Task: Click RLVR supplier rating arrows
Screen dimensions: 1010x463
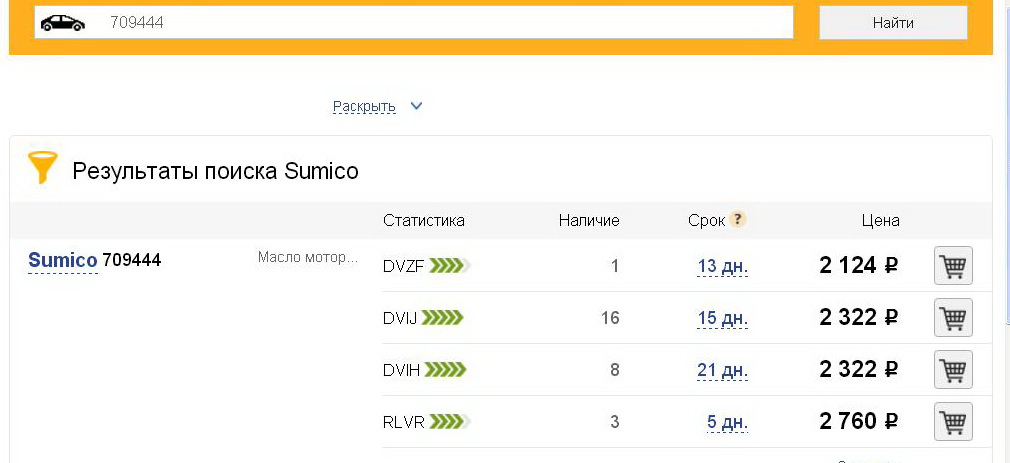Action: (x=450, y=422)
